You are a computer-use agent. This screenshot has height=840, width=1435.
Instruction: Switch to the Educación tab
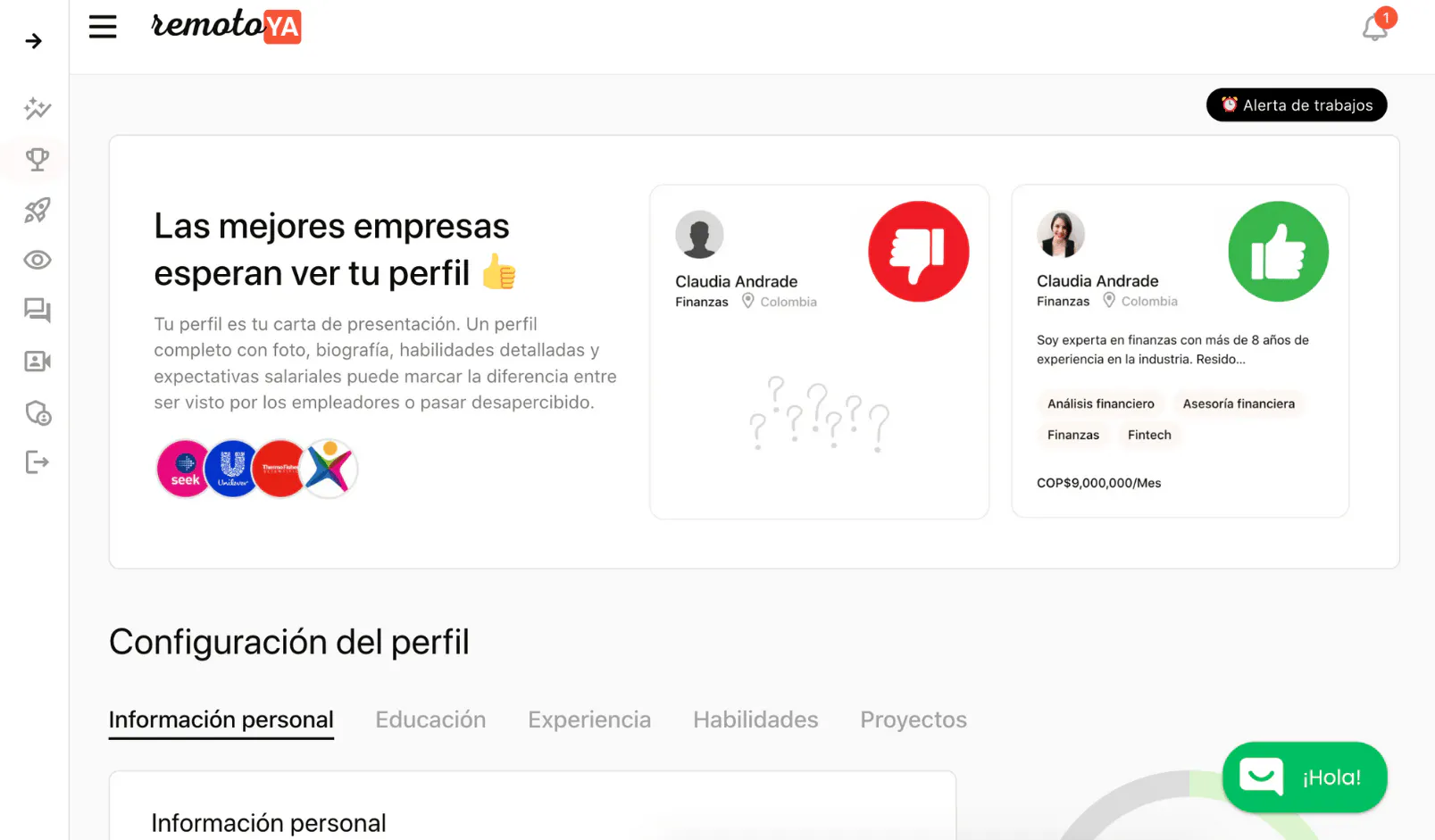430,720
